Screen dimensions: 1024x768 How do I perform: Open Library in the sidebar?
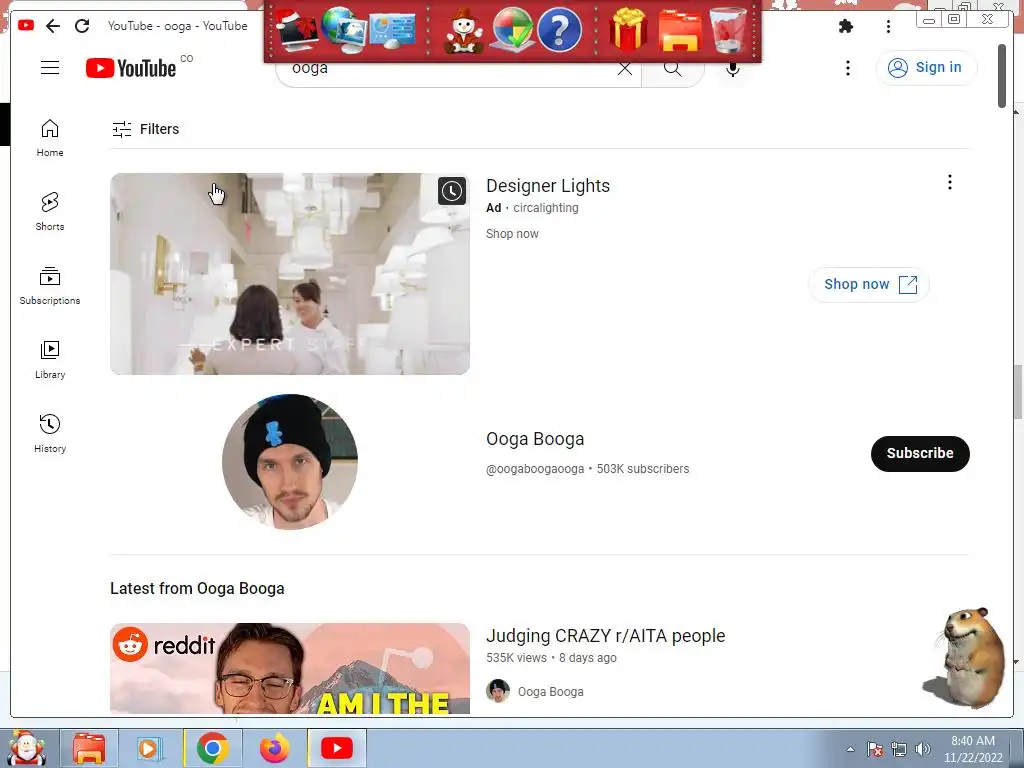[50, 359]
